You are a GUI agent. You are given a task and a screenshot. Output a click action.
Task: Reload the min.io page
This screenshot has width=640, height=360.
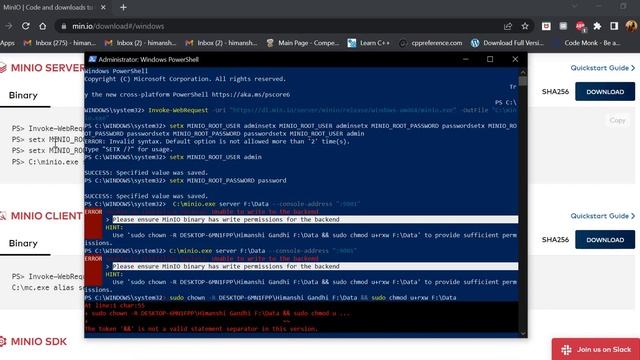point(26,26)
